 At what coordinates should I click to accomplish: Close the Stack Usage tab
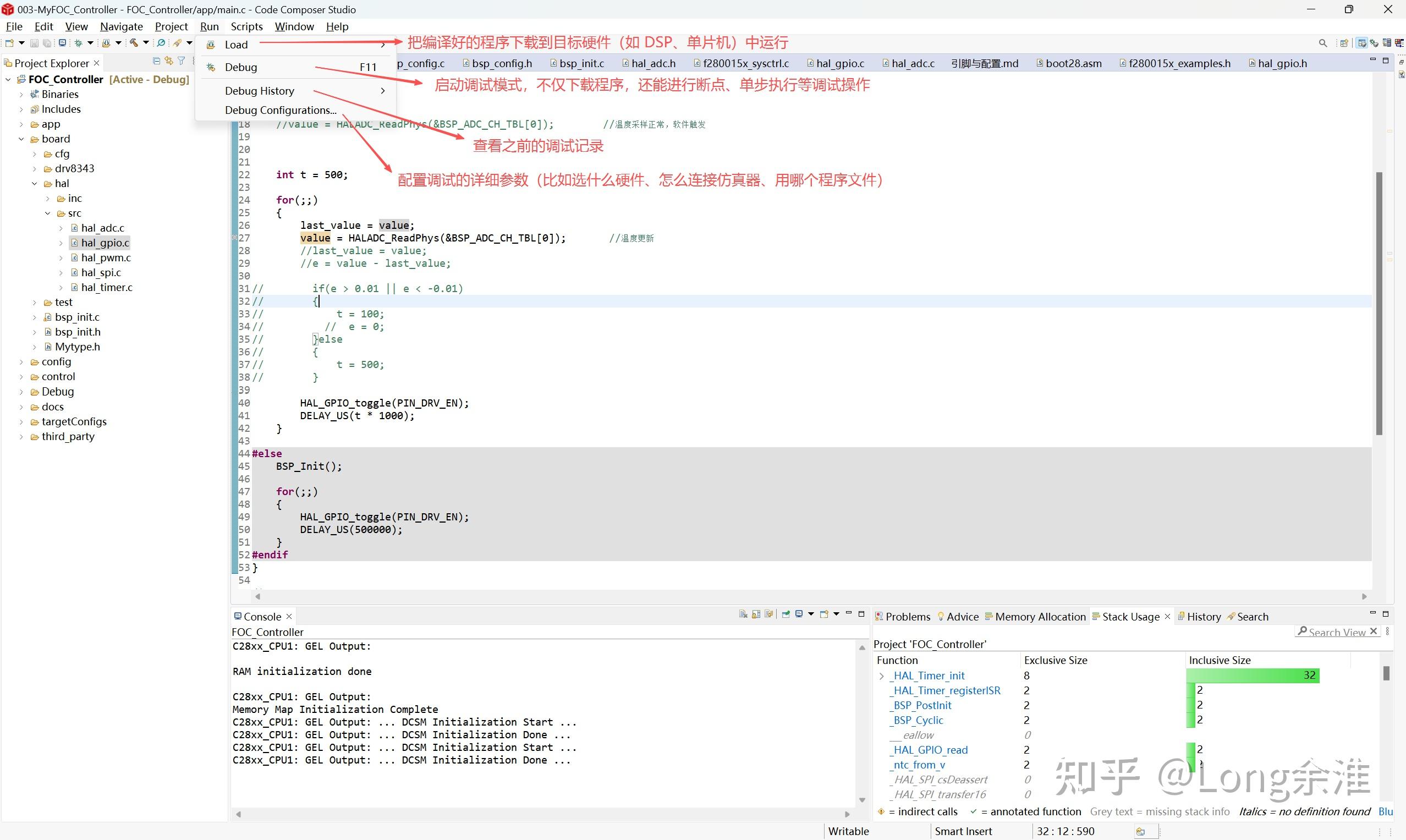(x=1167, y=617)
